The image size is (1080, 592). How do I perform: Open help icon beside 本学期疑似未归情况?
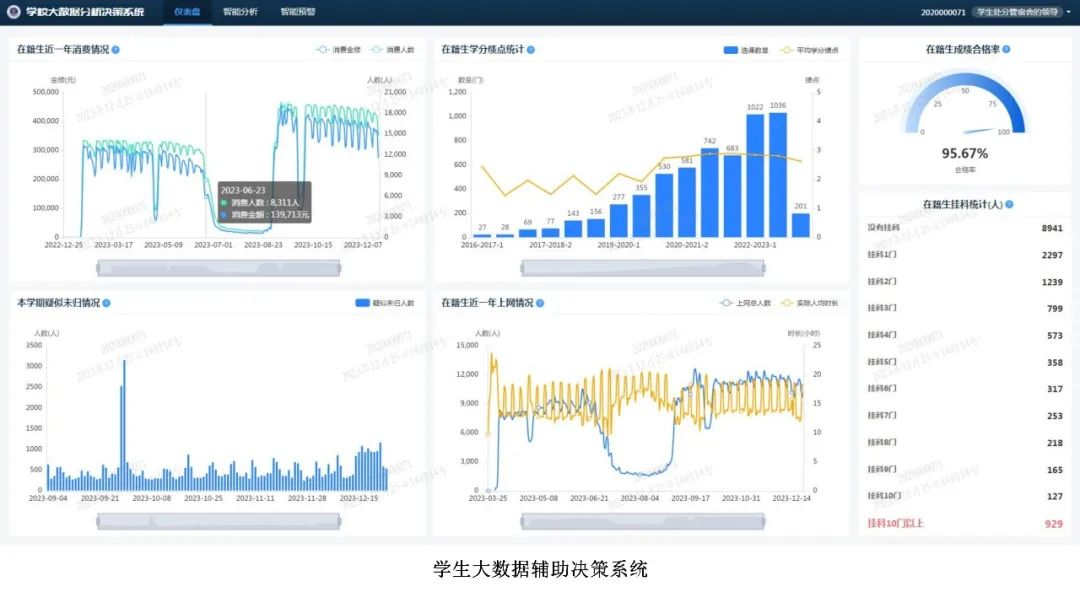coord(107,302)
